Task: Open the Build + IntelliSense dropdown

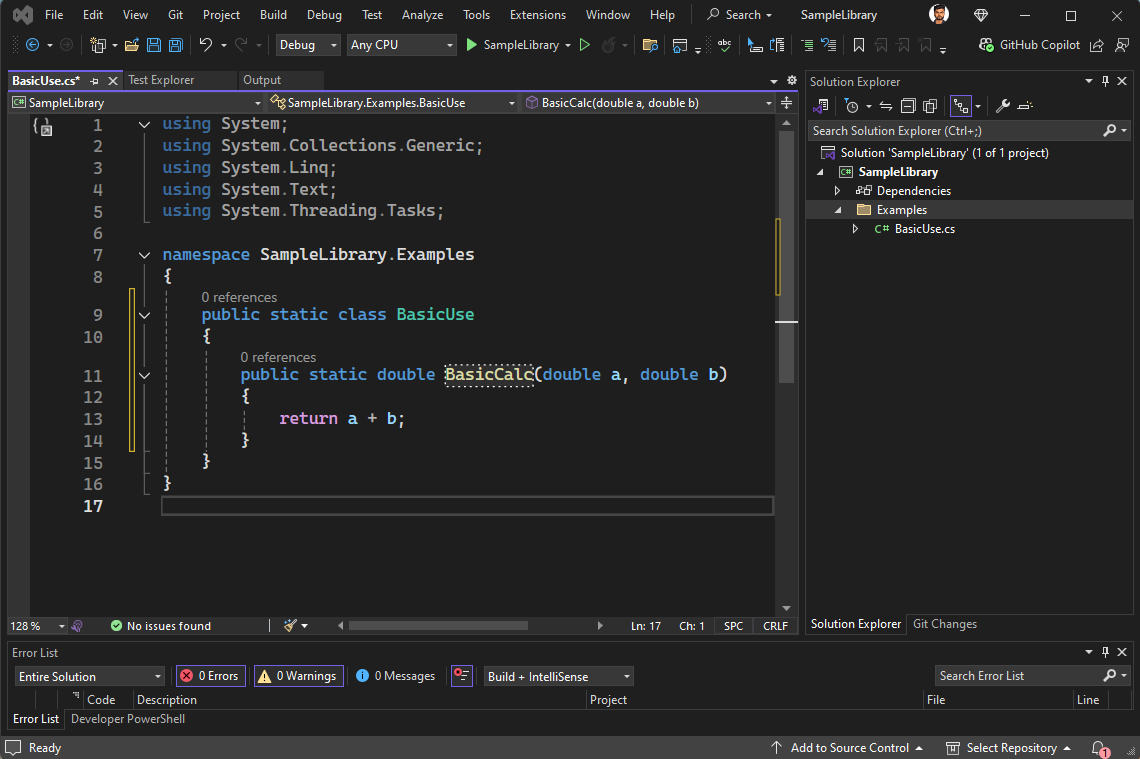Action: [x=558, y=676]
